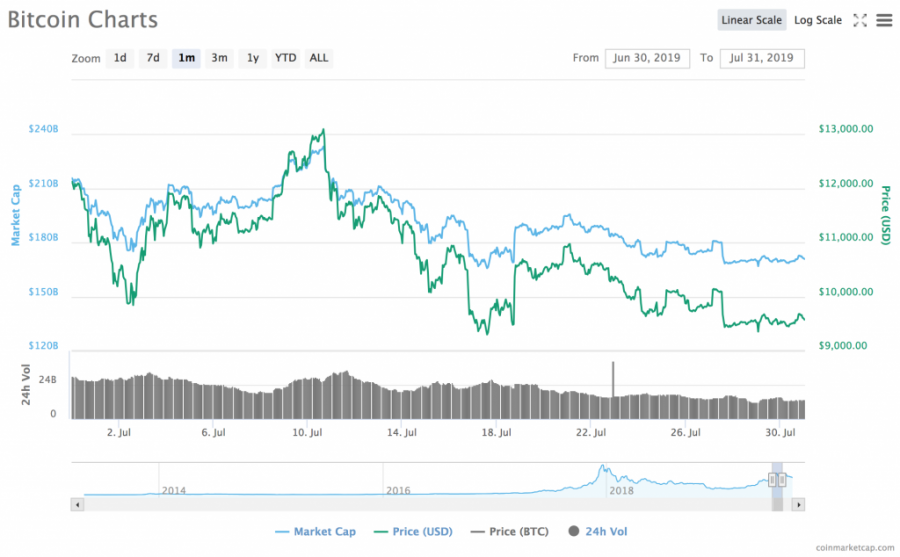This screenshot has width=900, height=557.
Task: Click the 30. Jul x-axis label
Action: pos(779,432)
